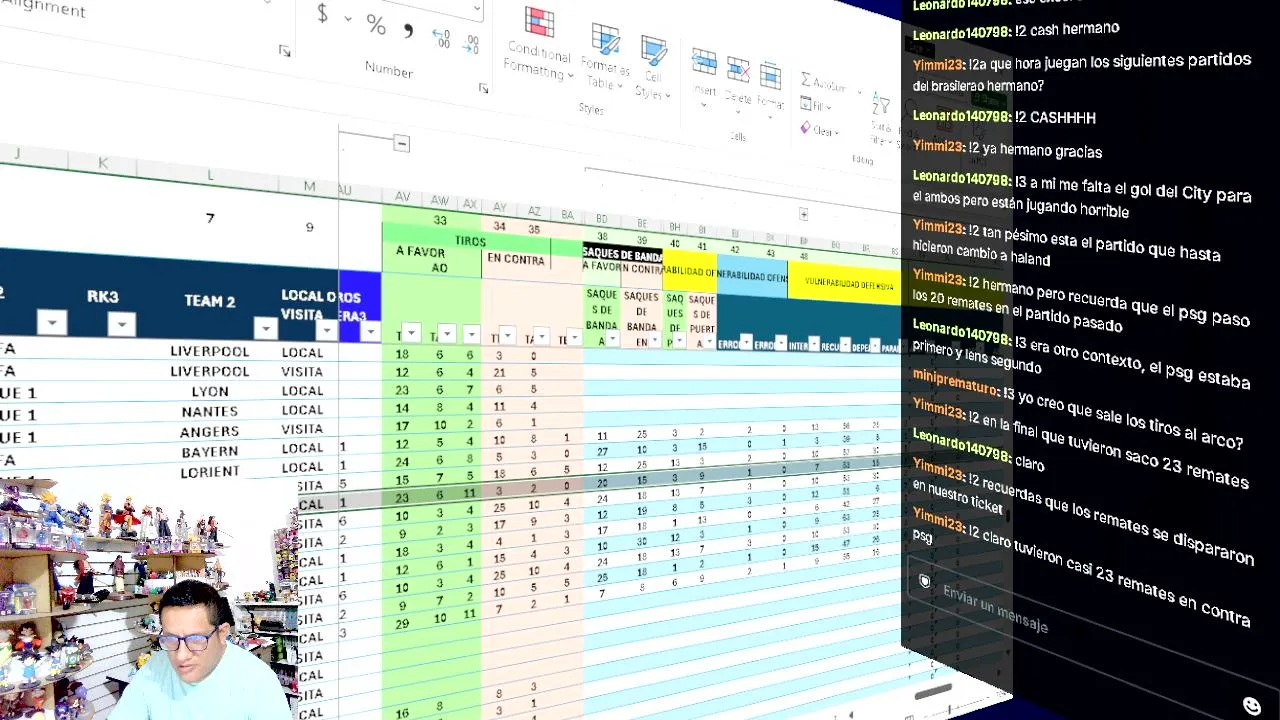Click the Decrease Decimal icon
Viewport: 1280px width, 720px height.
pyautogui.click(x=471, y=44)
